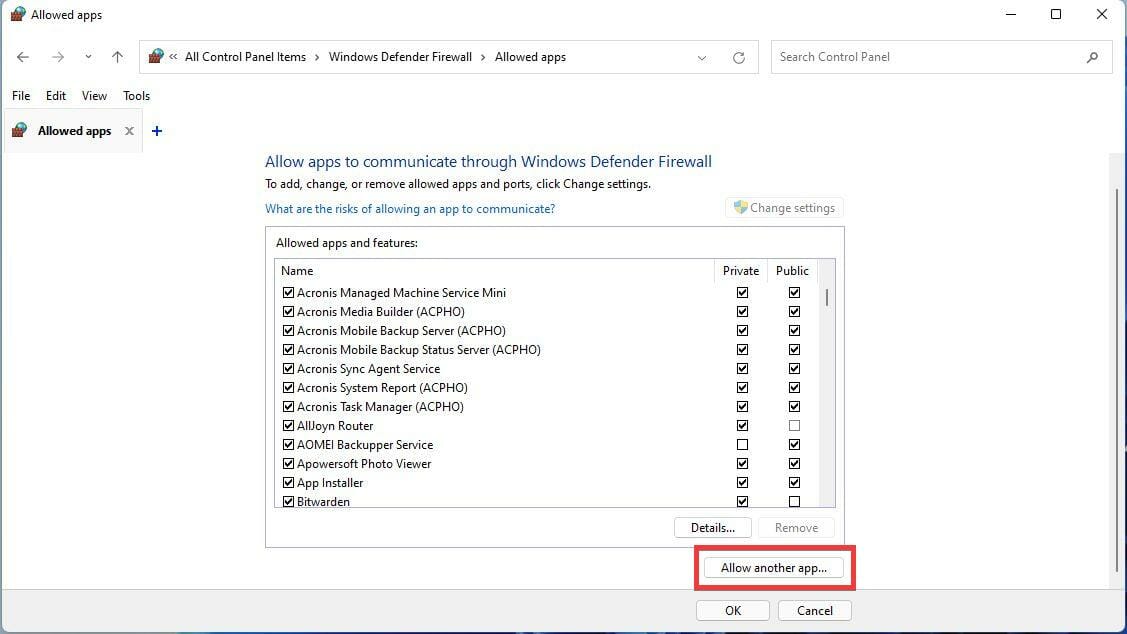Open the View menu

tap(94, 96)
